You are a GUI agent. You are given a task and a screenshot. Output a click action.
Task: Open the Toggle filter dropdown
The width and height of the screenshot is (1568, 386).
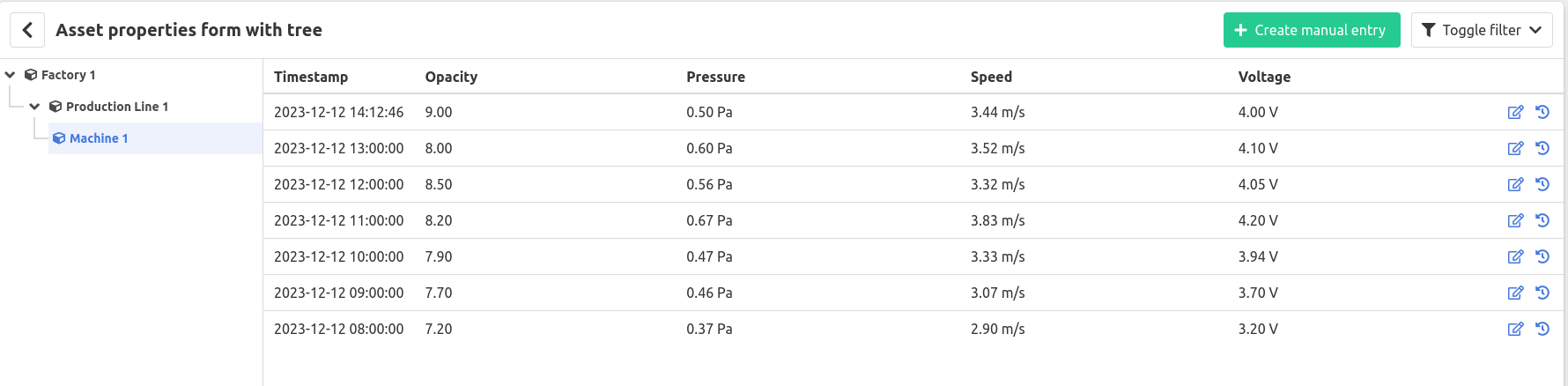1482,30
